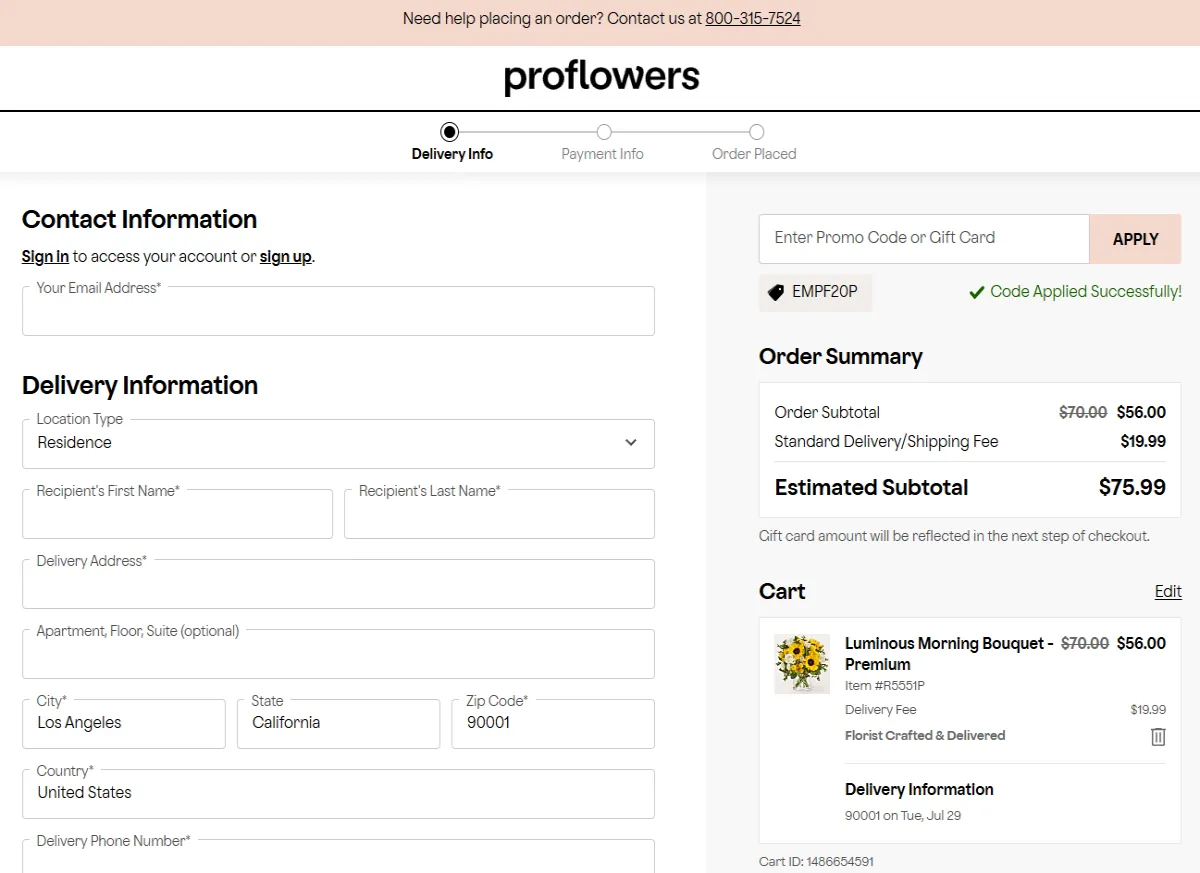The image size is (1200, 873).
Task: Click the Enter Promo Code field
Action: tap(923, 238)
